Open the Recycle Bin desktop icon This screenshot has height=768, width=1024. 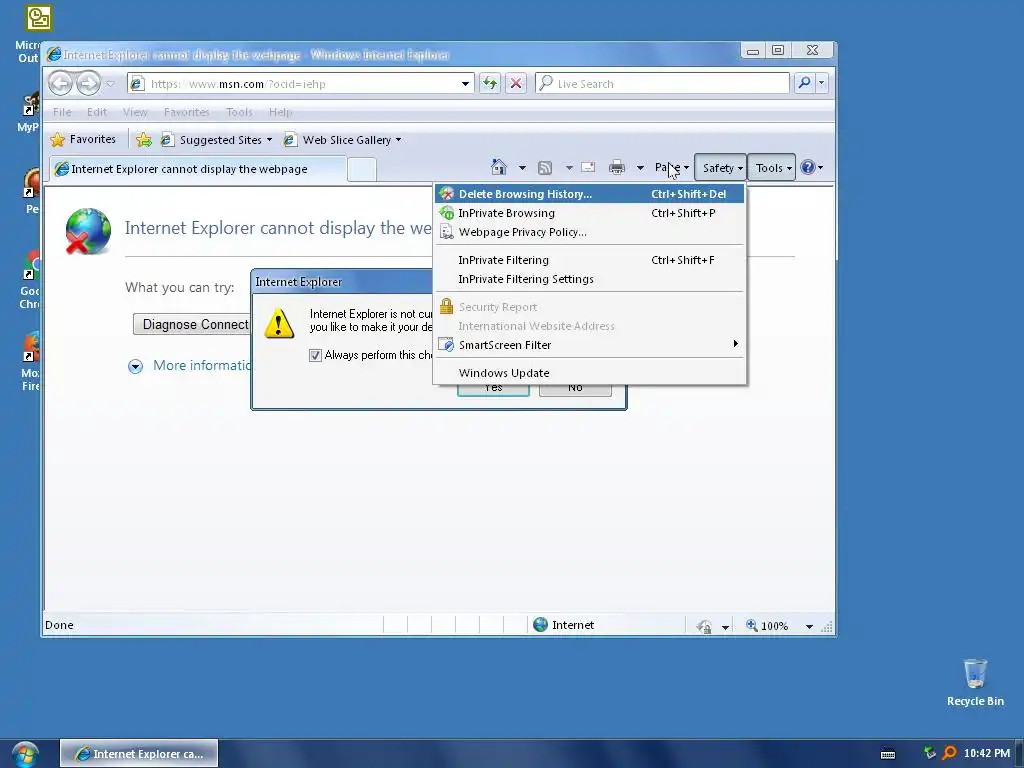pyautogui.click(x=975, y=682)
